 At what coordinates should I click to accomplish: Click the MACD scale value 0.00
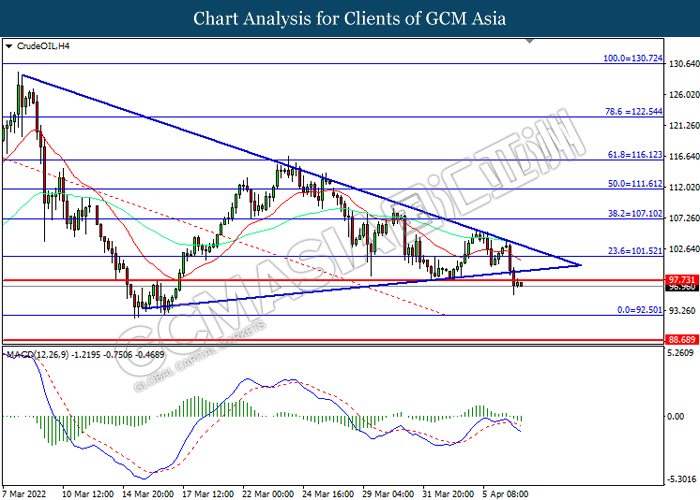(x=675, y=417)
